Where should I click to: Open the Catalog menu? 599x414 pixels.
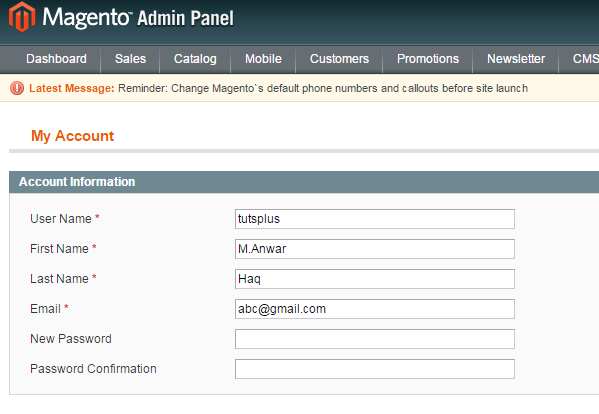(x=195, y=59)
